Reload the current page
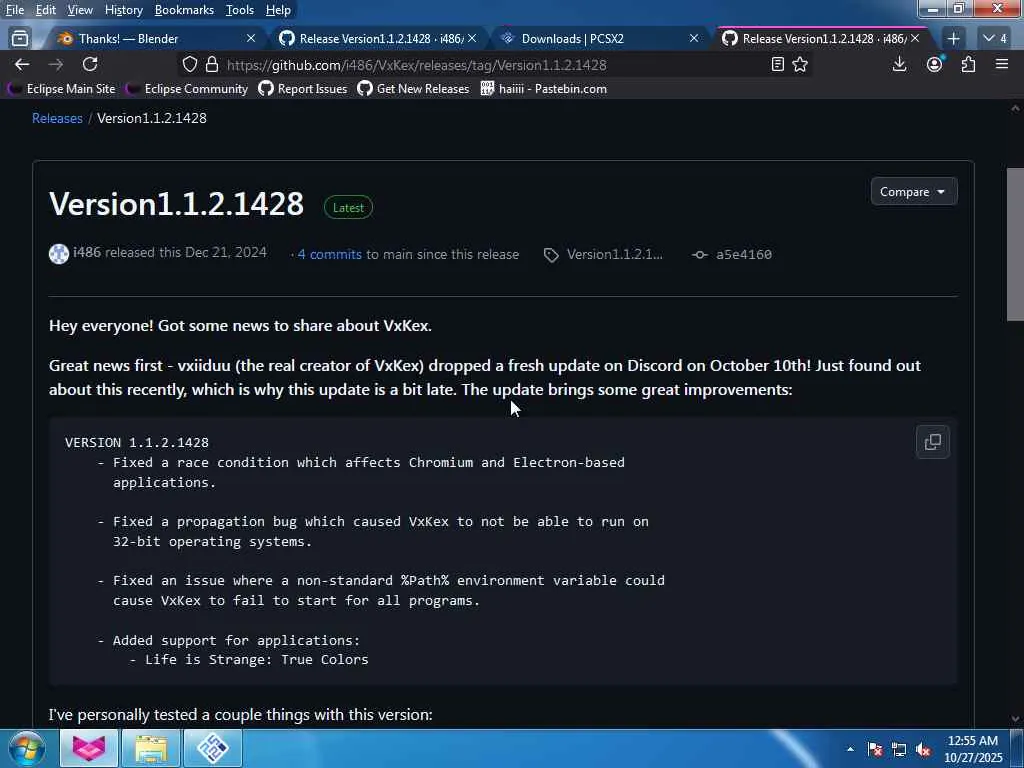Viewport: 1024px width, 768px height. coord(90,64)
